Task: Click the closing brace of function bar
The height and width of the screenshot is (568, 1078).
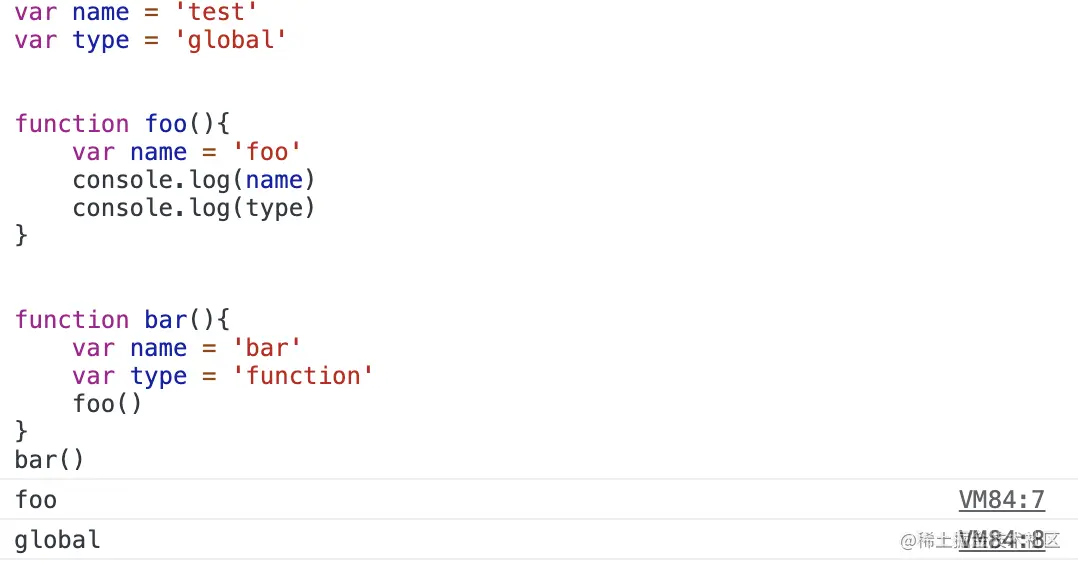Action: (x=21, y=431)
